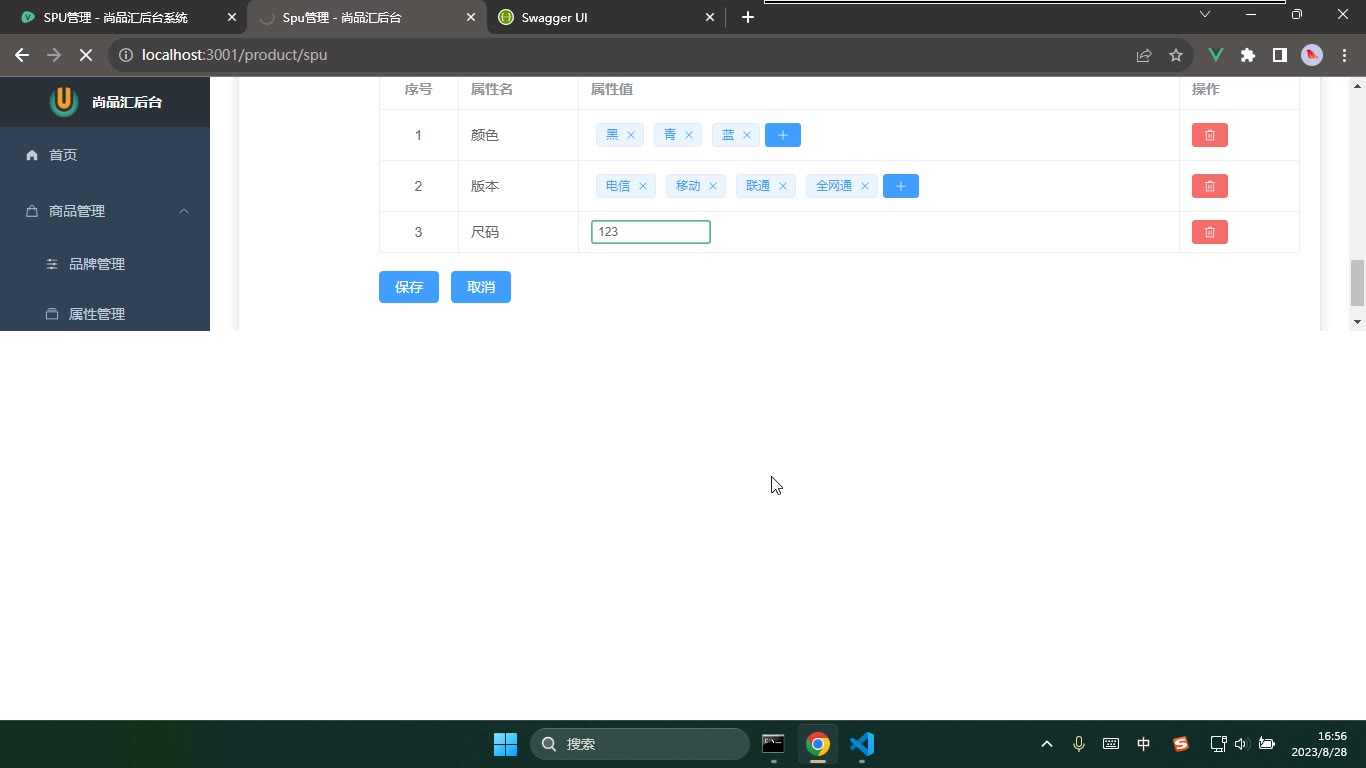Show hidden system tray icons

1047,744
